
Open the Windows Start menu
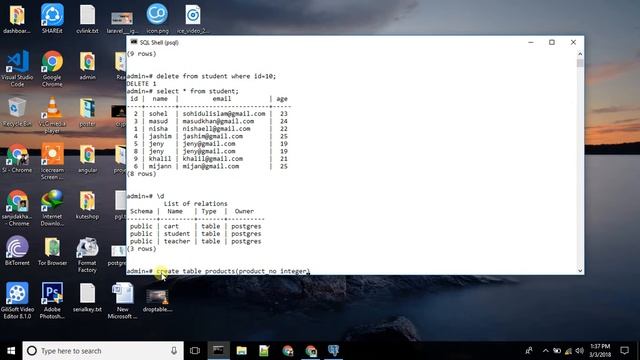click(x=11, y=351)
